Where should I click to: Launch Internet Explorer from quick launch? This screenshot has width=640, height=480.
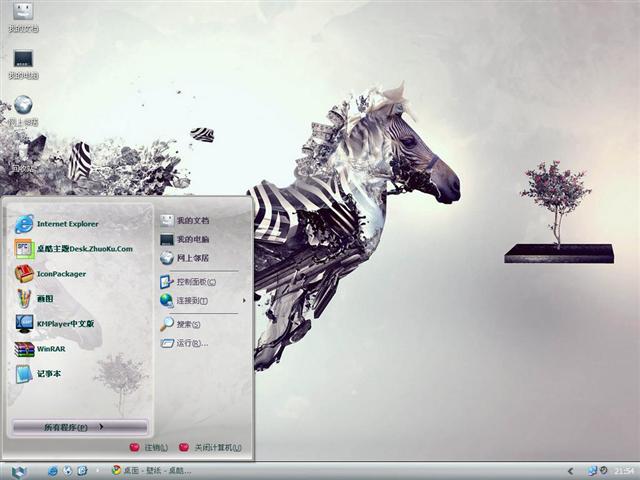53,471
